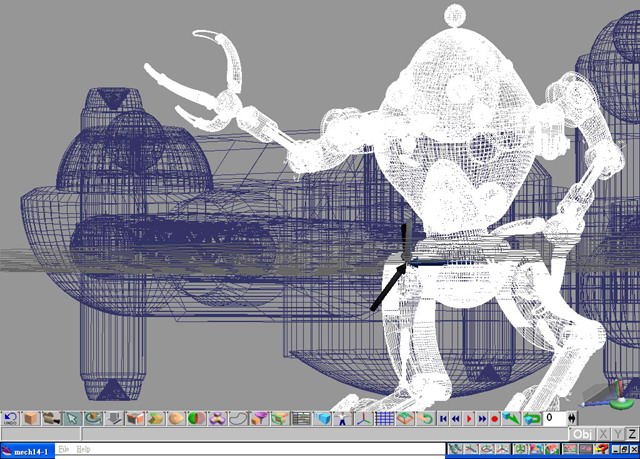Image resolution: width=640 pixels, height=459 pixels.
Task: Click the frame number input field
Action: click(553, 418)
